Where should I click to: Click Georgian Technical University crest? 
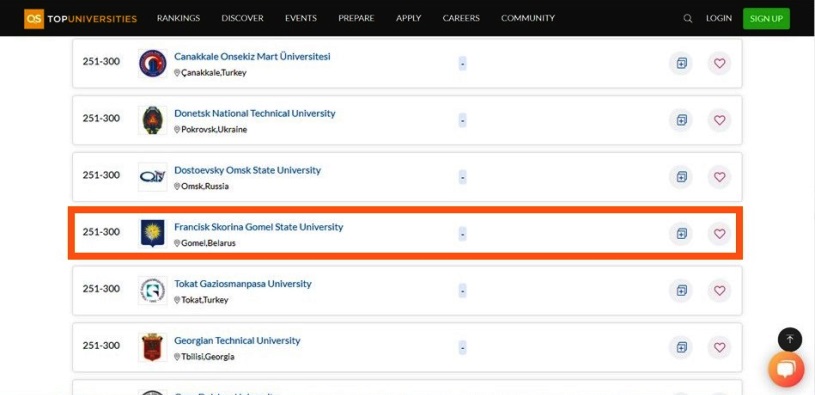(153, 347)
